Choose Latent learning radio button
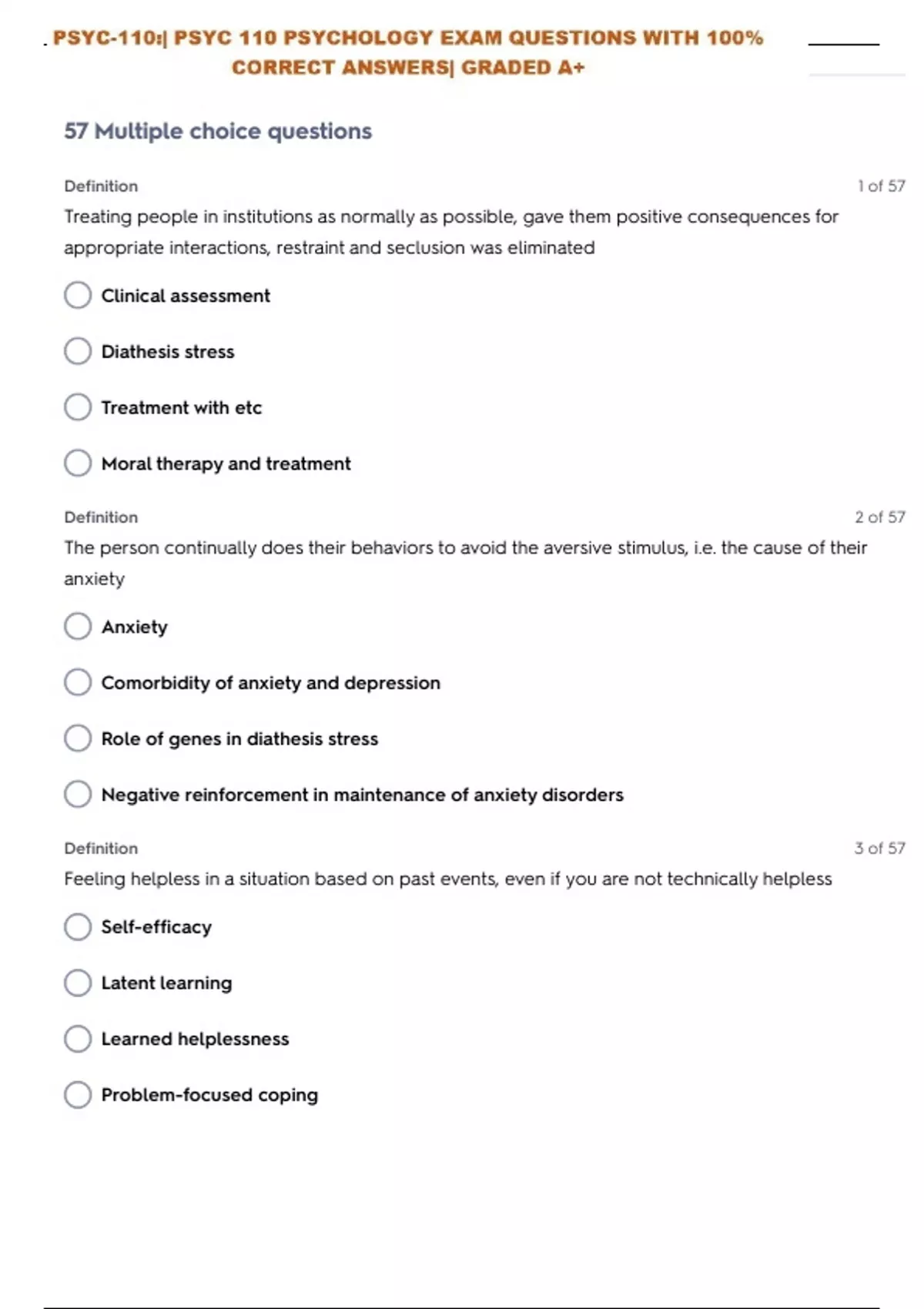The width and height of the screenshot is (924, 1309). pyautogui.click(x=78, y=983)
